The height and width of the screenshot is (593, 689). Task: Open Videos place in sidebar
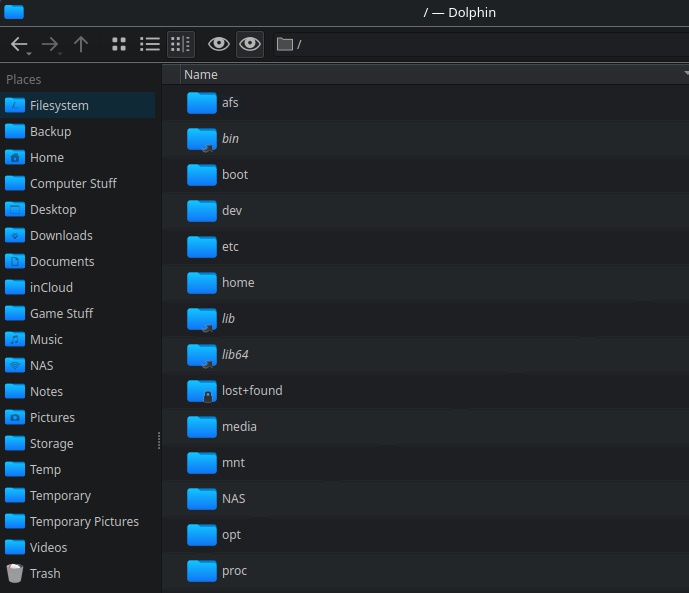[78, 547]
